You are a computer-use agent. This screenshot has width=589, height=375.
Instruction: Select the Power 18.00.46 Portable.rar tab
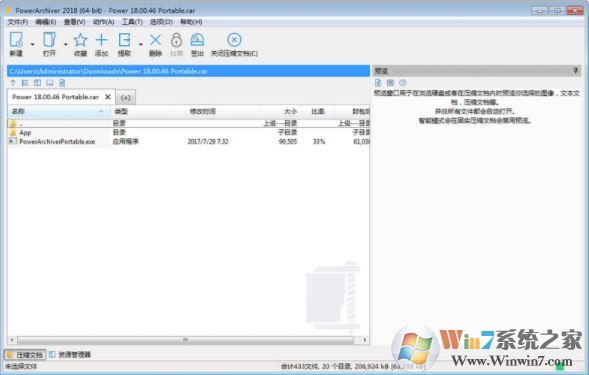56,97
